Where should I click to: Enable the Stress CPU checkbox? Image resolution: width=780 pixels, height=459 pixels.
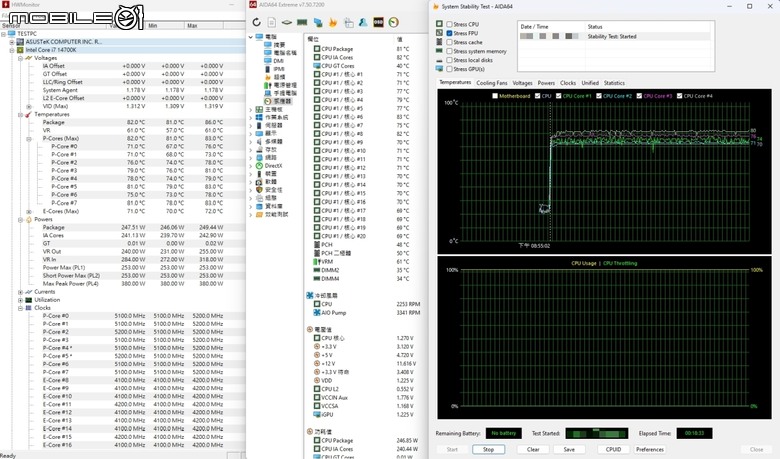pyautogui.click(x=449, y=24)
